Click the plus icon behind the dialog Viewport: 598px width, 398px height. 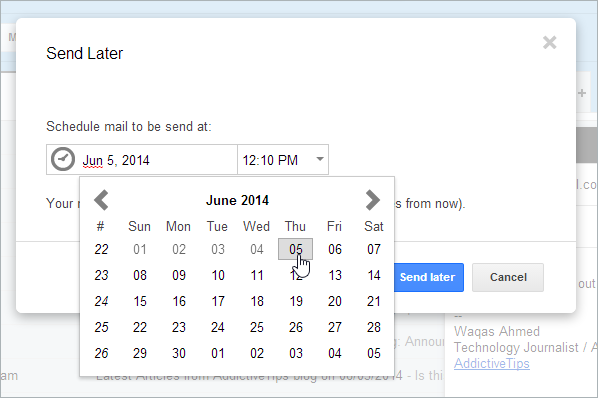[582, 93]
